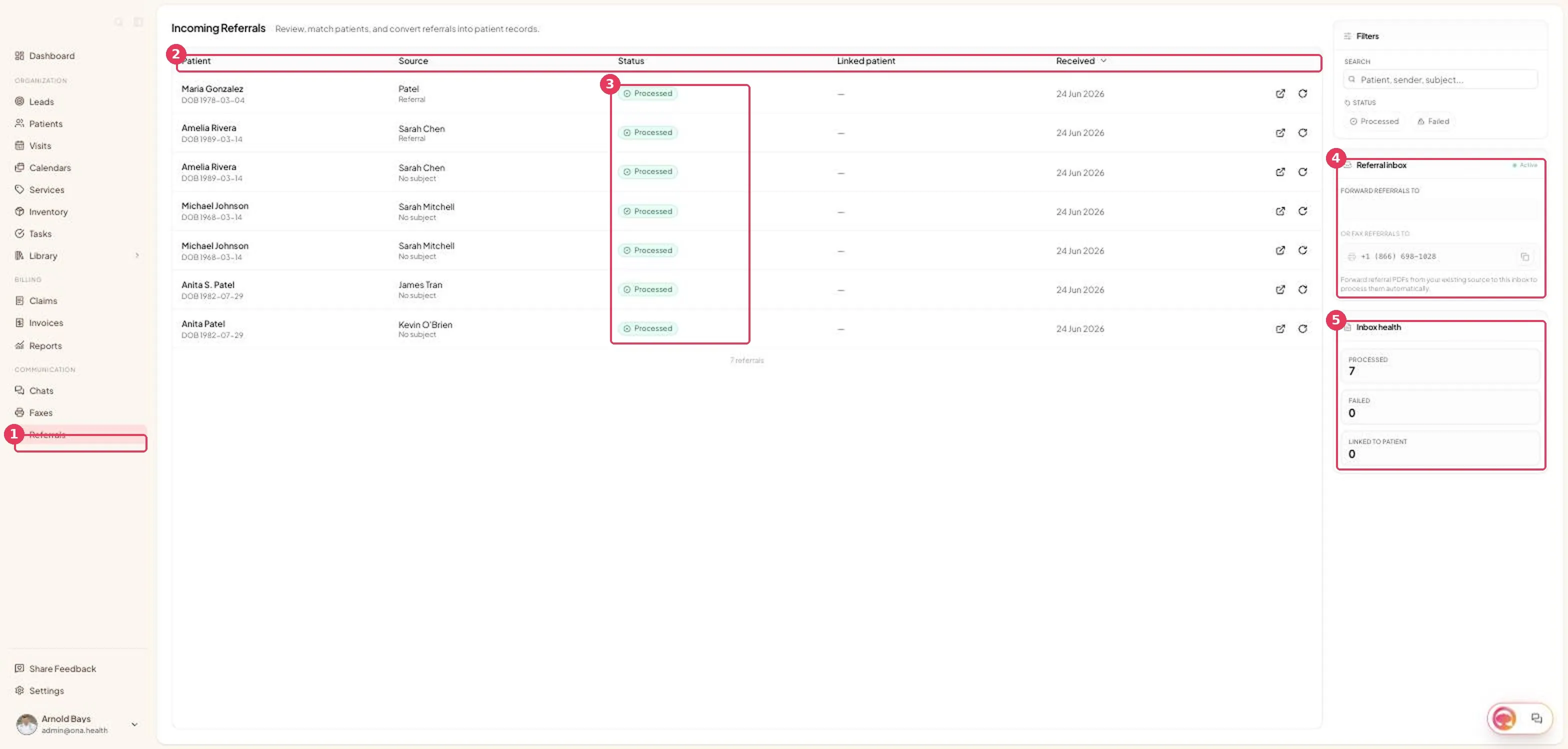The width and height of the screenshot is (1568, 749).
Task: Click the 7 referrals count text
Action: pos(746,360)
